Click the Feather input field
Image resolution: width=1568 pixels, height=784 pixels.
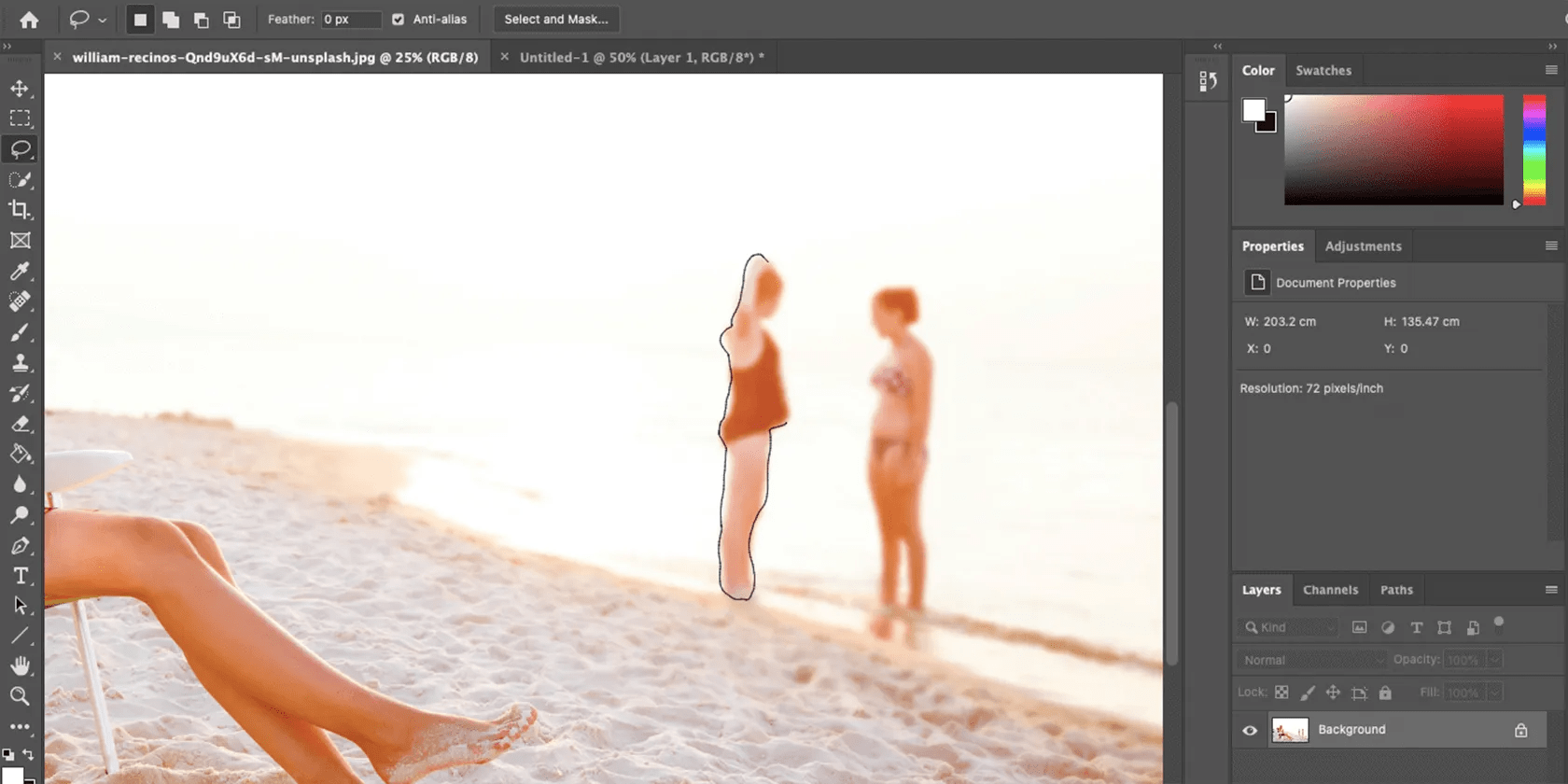pyautogui.click(x=350, y=20)
